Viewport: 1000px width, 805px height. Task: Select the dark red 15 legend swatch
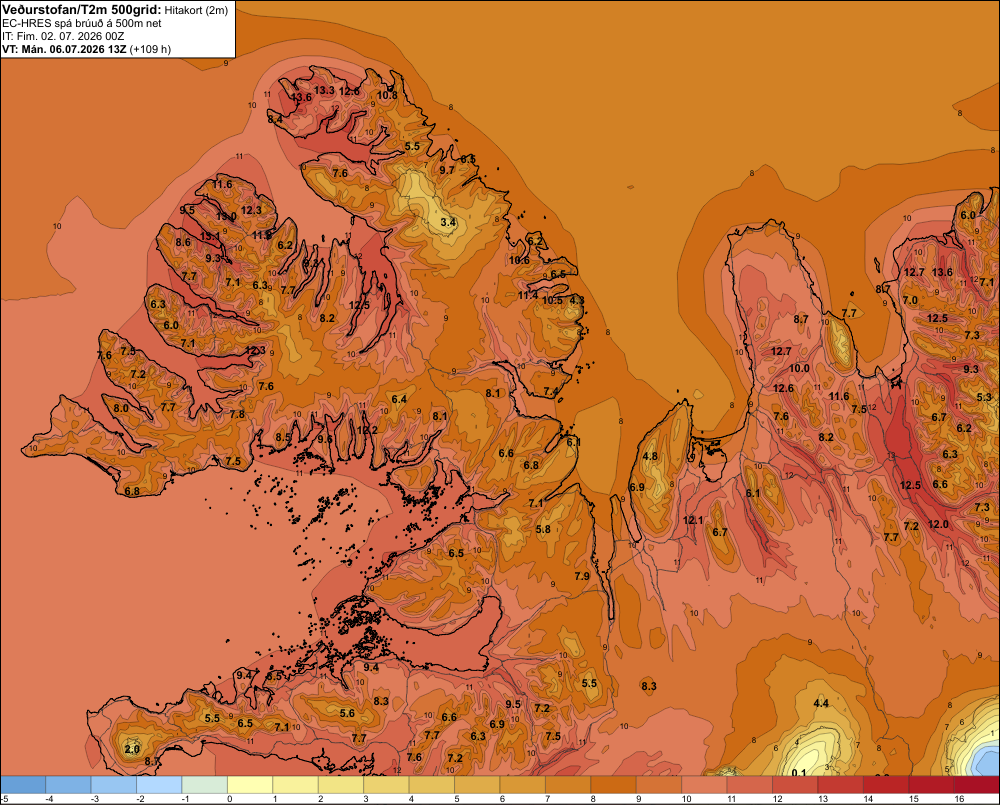pyautogui.click(x=930, y=784)
